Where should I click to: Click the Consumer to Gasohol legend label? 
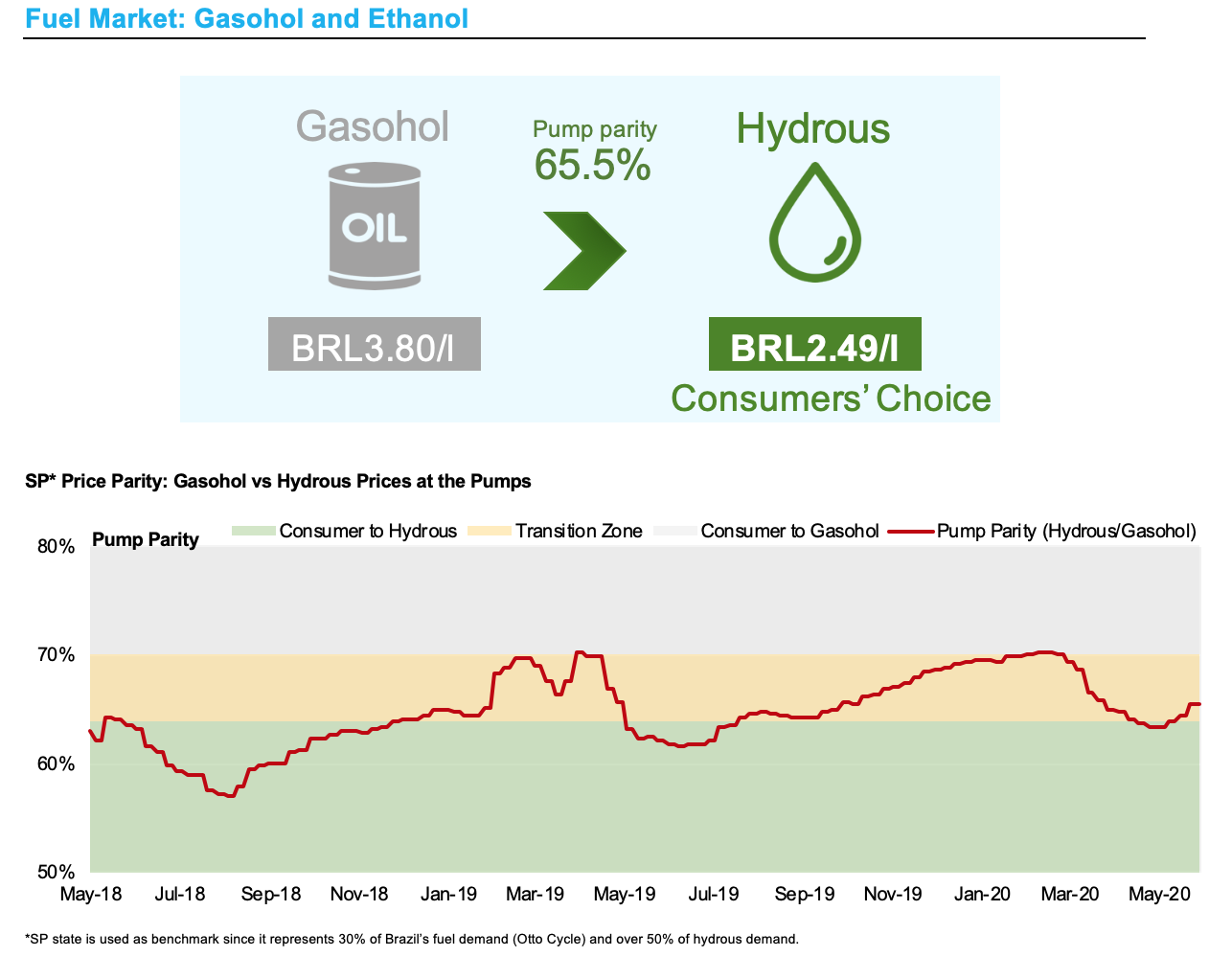789,531
